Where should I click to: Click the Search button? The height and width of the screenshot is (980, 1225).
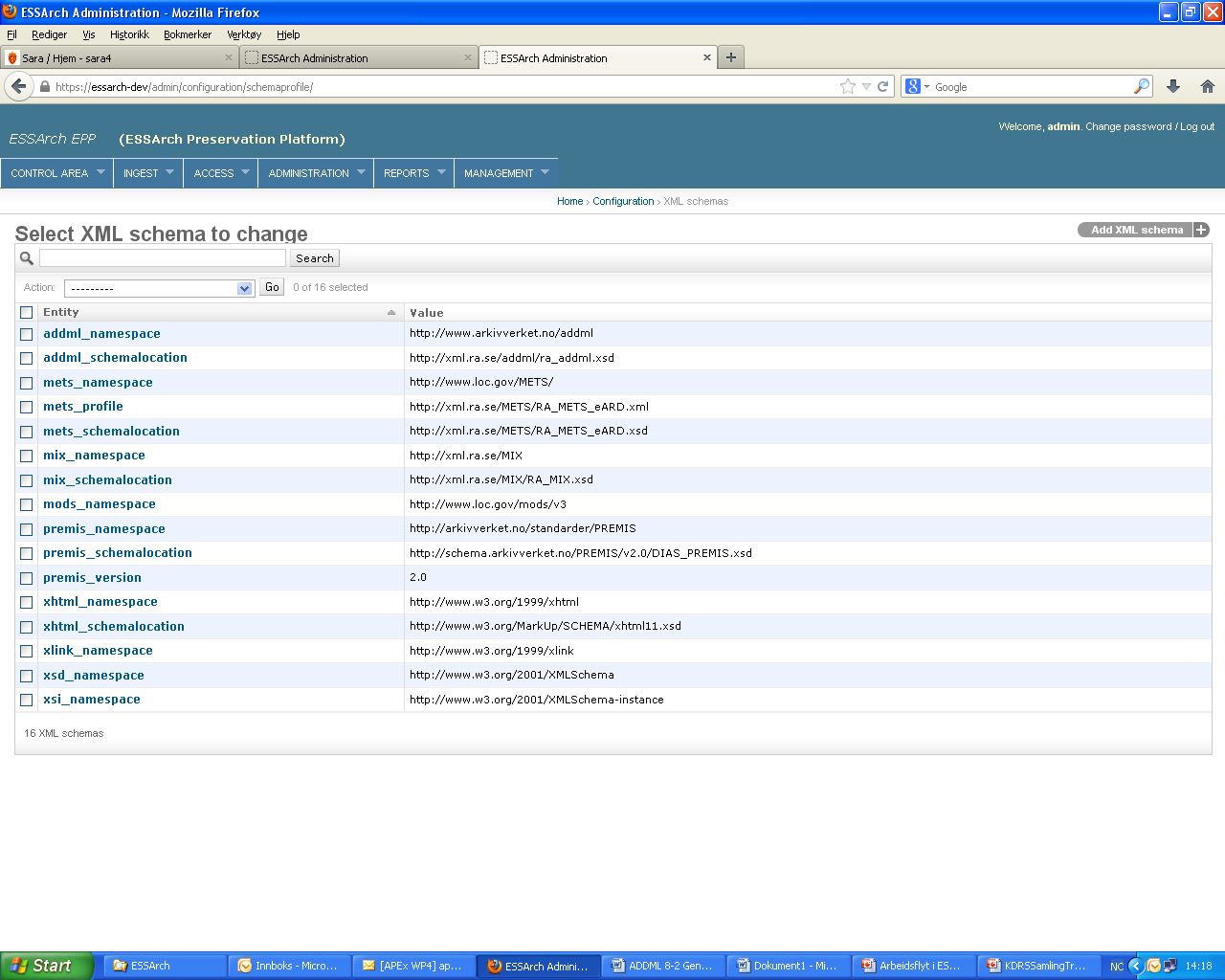pos(315,258)
